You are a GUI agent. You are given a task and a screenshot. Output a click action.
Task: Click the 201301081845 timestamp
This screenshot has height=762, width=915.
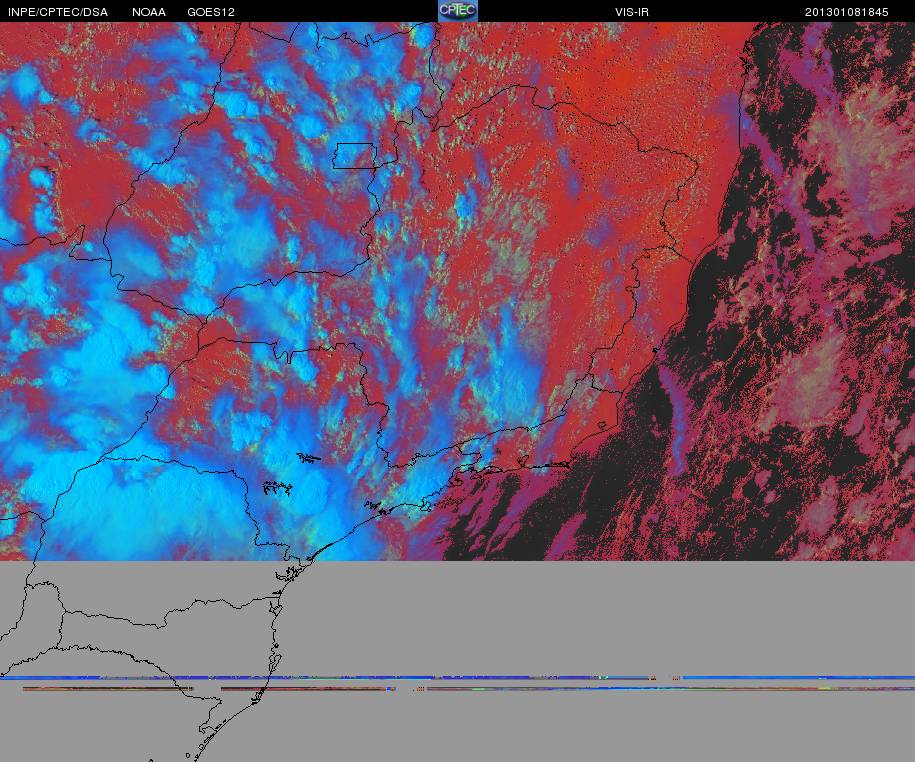[x=847, y=12]
